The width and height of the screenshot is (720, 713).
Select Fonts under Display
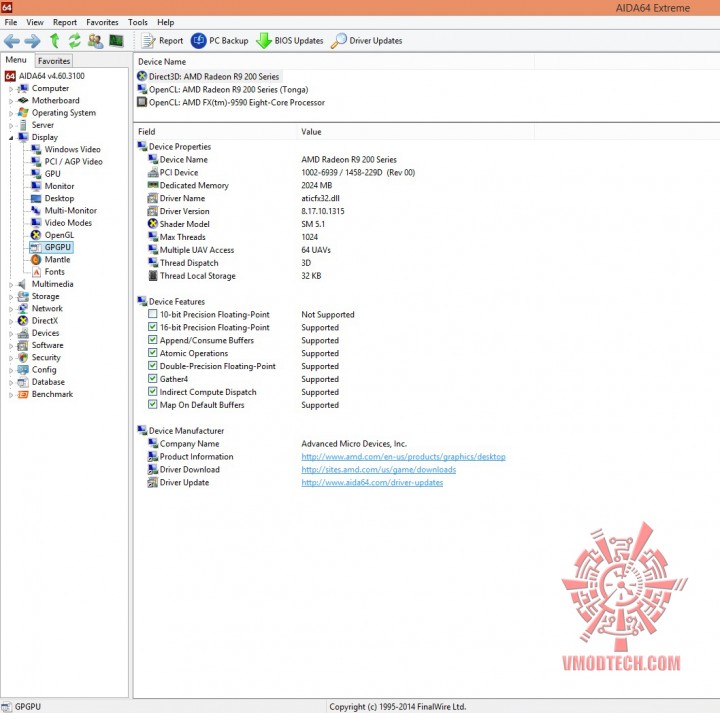pos(54,272)
